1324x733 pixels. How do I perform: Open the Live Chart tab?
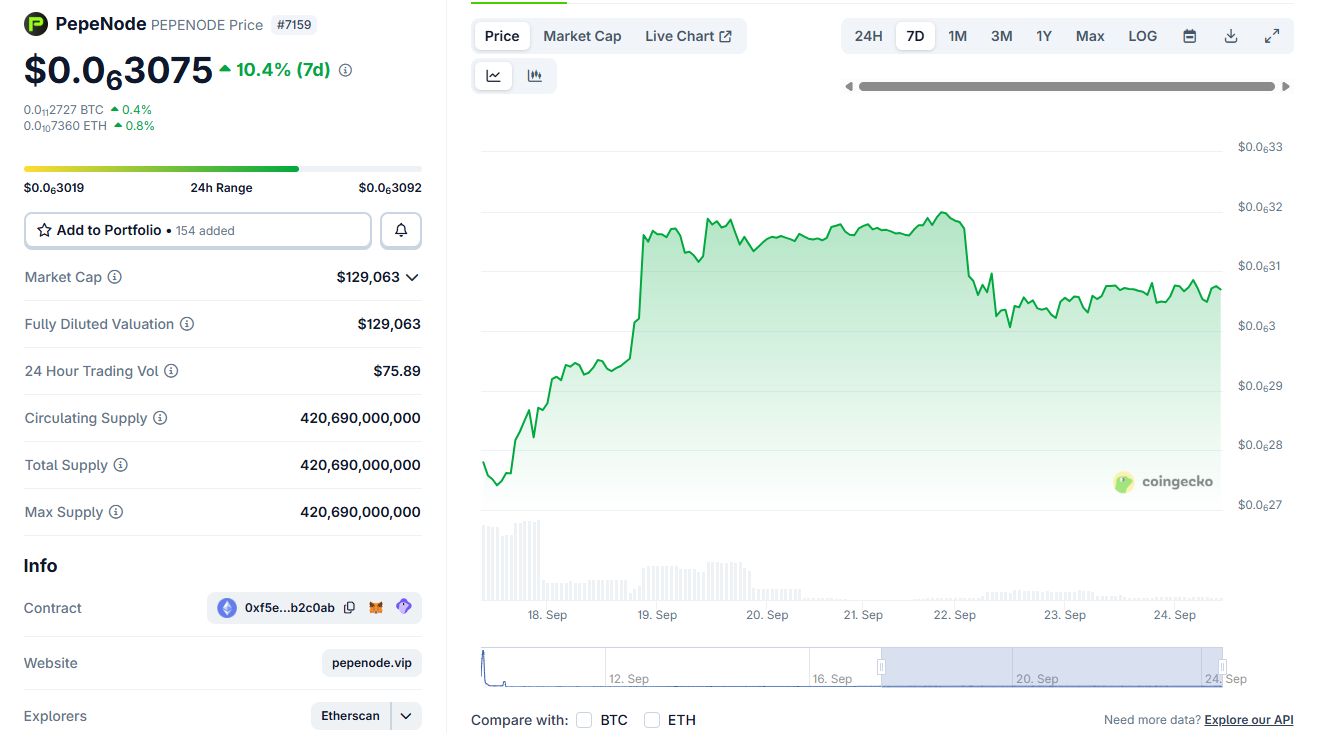pyautogui.click(x=688, y=36)
